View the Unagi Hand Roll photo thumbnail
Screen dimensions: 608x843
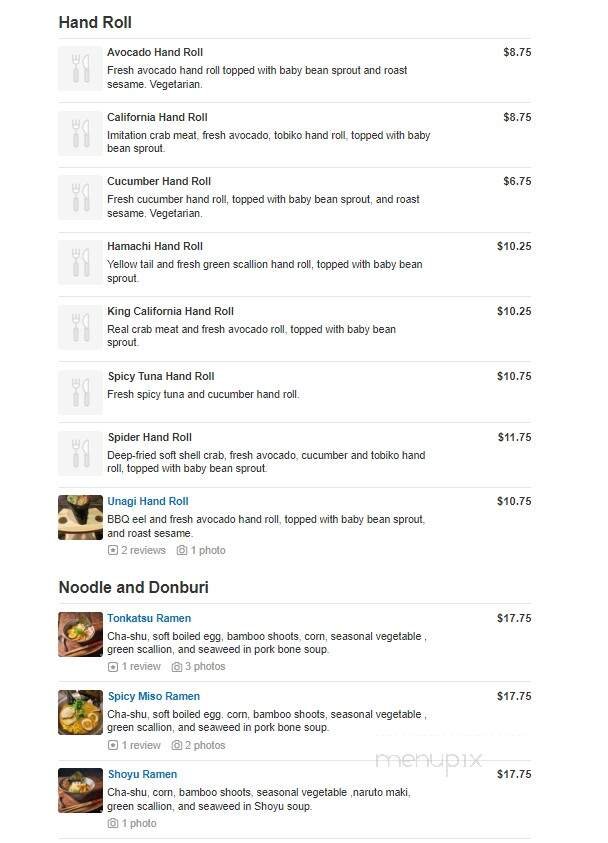pos(80,517)
